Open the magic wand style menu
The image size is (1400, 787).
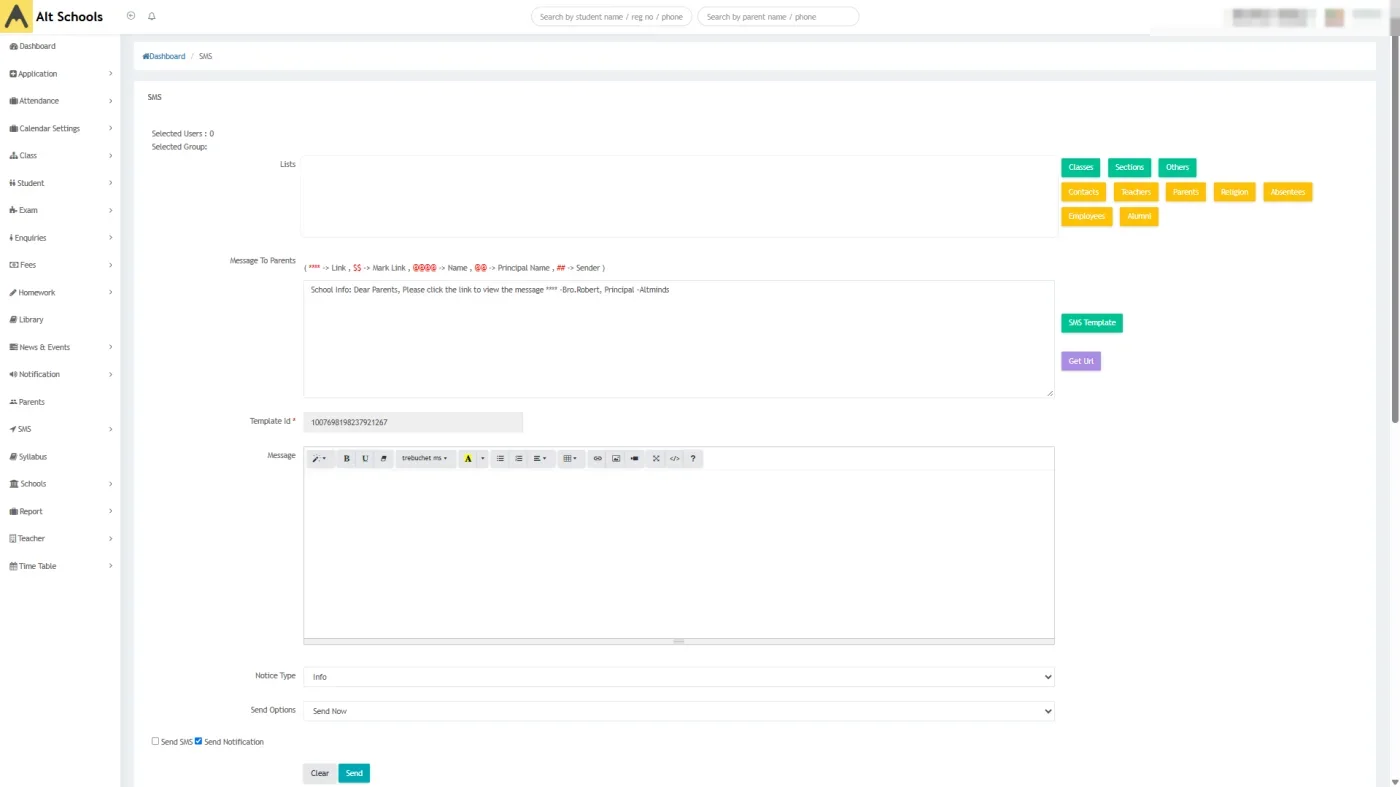click(x=319, y=458)
